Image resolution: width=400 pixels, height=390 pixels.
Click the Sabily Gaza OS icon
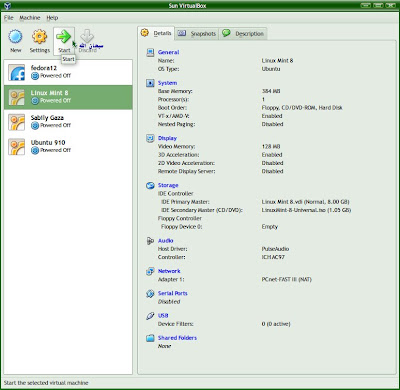17,122
